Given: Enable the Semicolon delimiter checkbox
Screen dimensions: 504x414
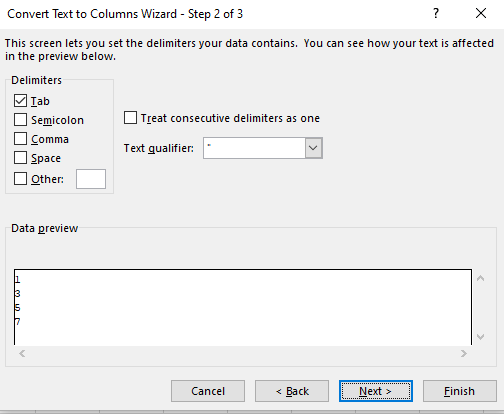Looking at the screenshot, I should point(20,120).
